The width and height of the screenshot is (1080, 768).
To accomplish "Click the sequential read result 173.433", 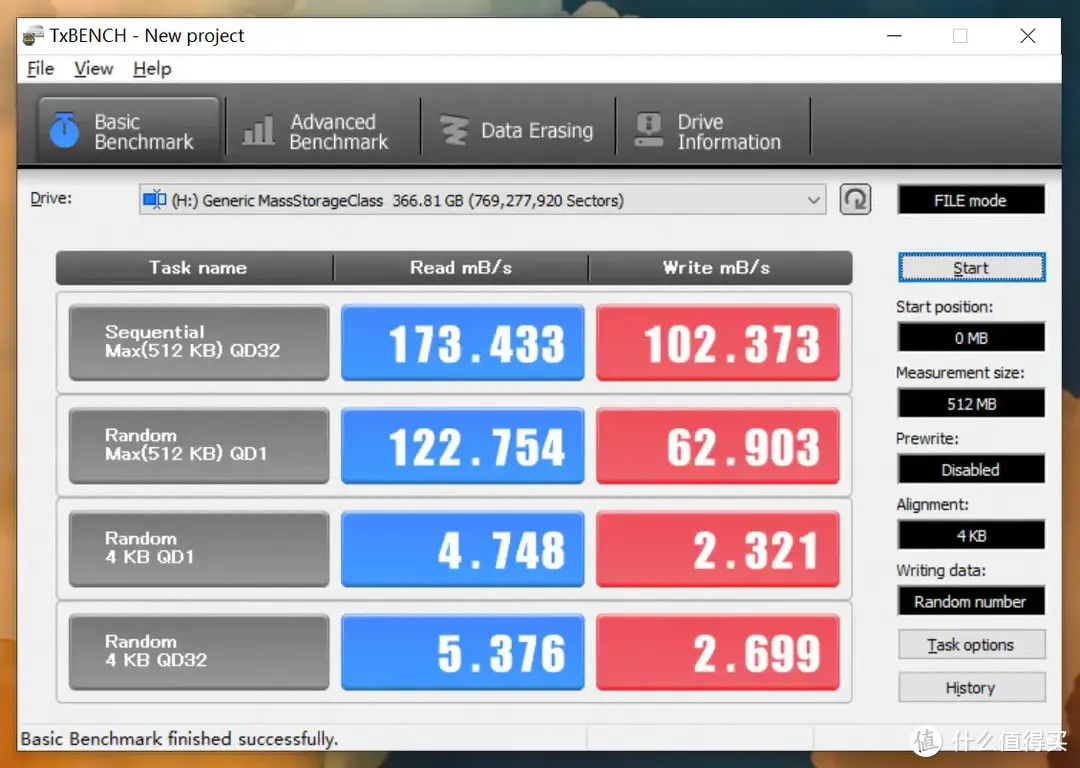I will click(463, 342).
